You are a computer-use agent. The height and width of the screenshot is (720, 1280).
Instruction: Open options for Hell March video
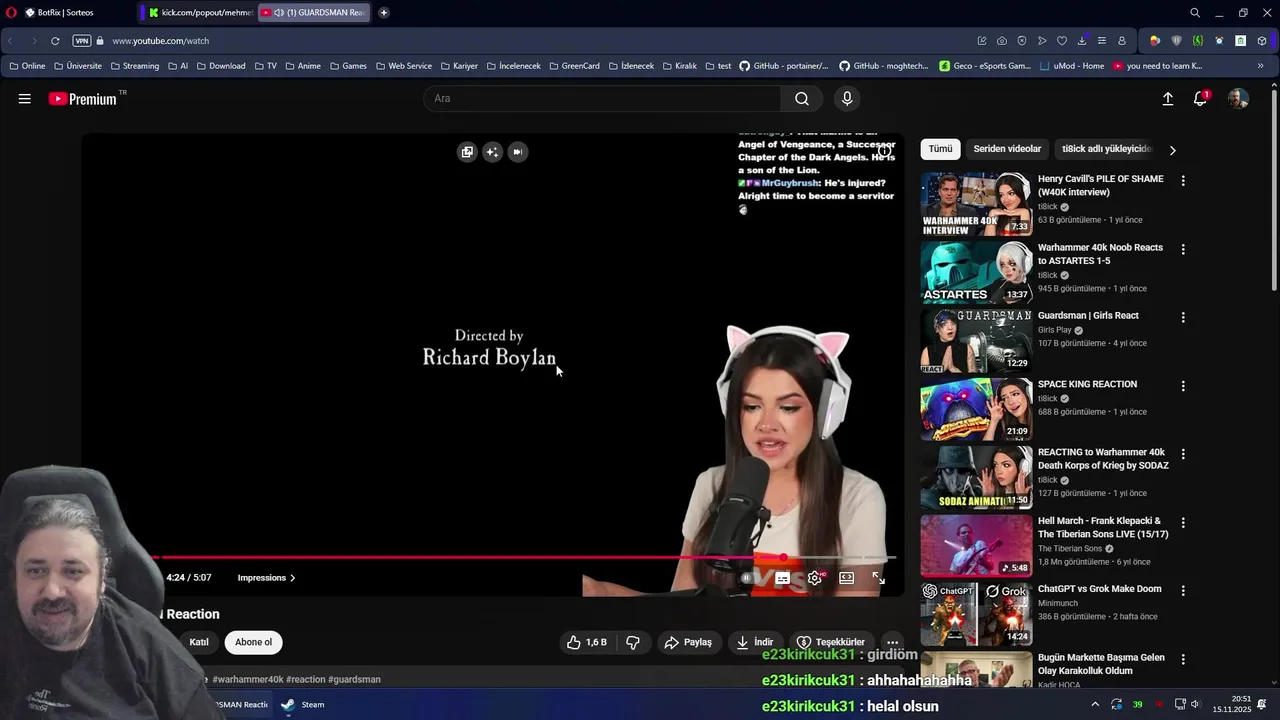click(x=1183, y=522)
